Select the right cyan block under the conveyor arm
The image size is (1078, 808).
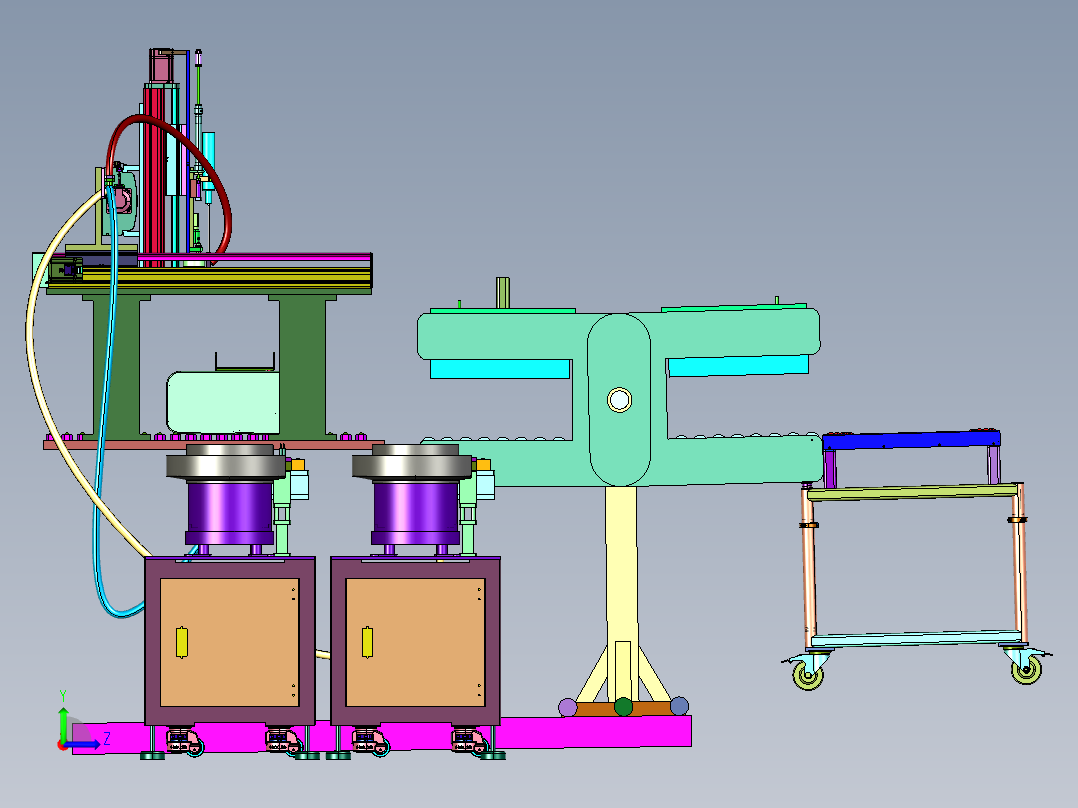point(738,365)
